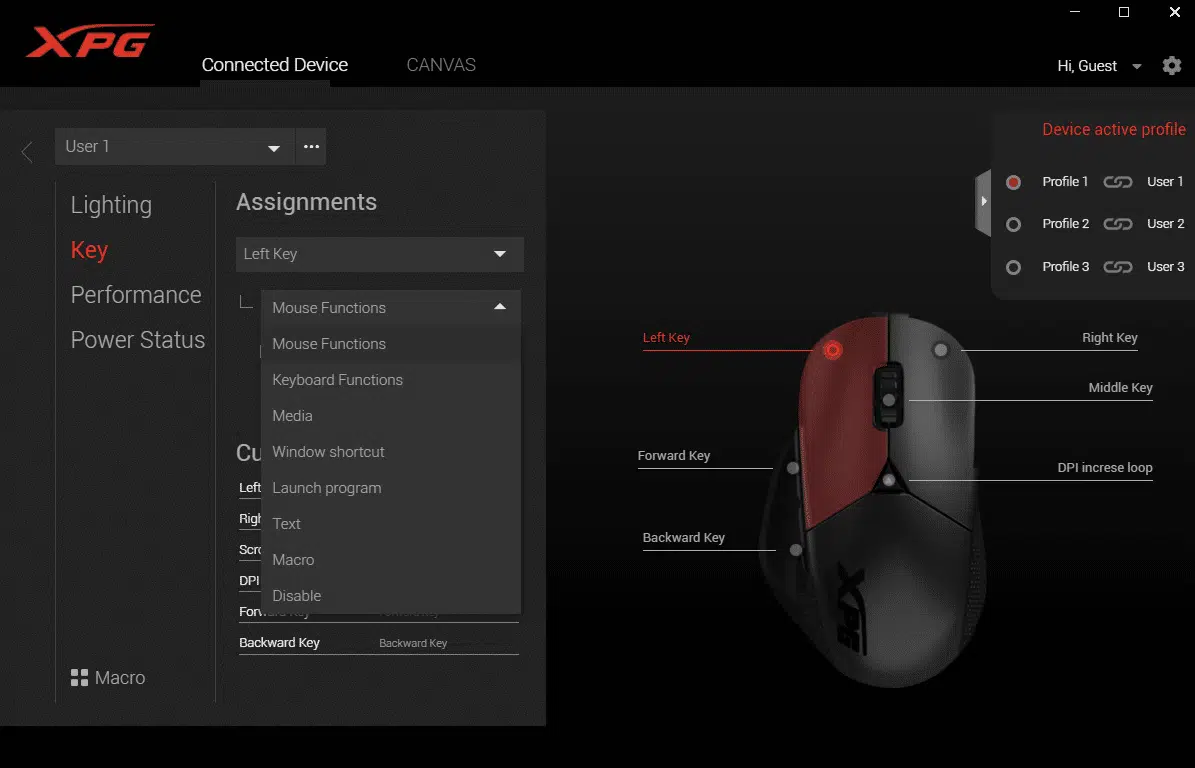Click the Forward Key label on diagram
This screenshot has height=768, width=1195.
tap(674, 456)
